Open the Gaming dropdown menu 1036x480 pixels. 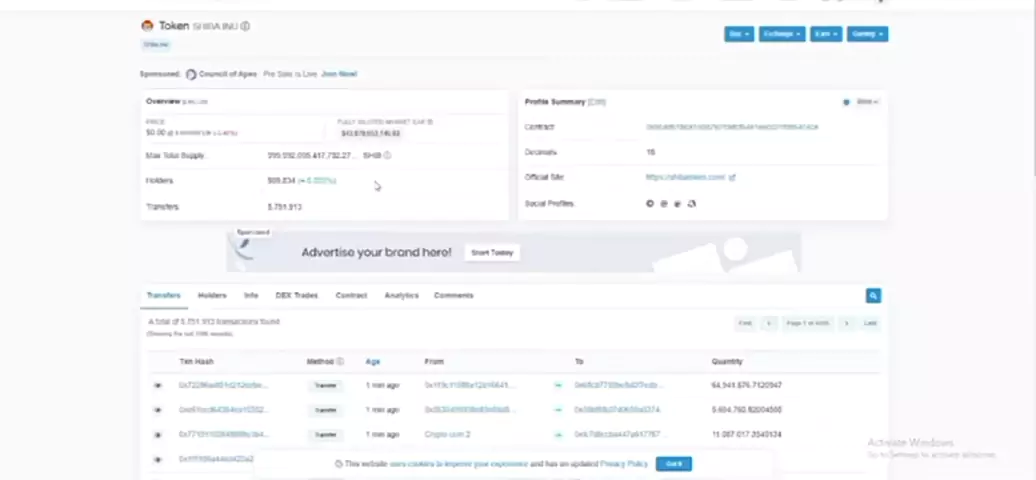[x=866, y=34]
